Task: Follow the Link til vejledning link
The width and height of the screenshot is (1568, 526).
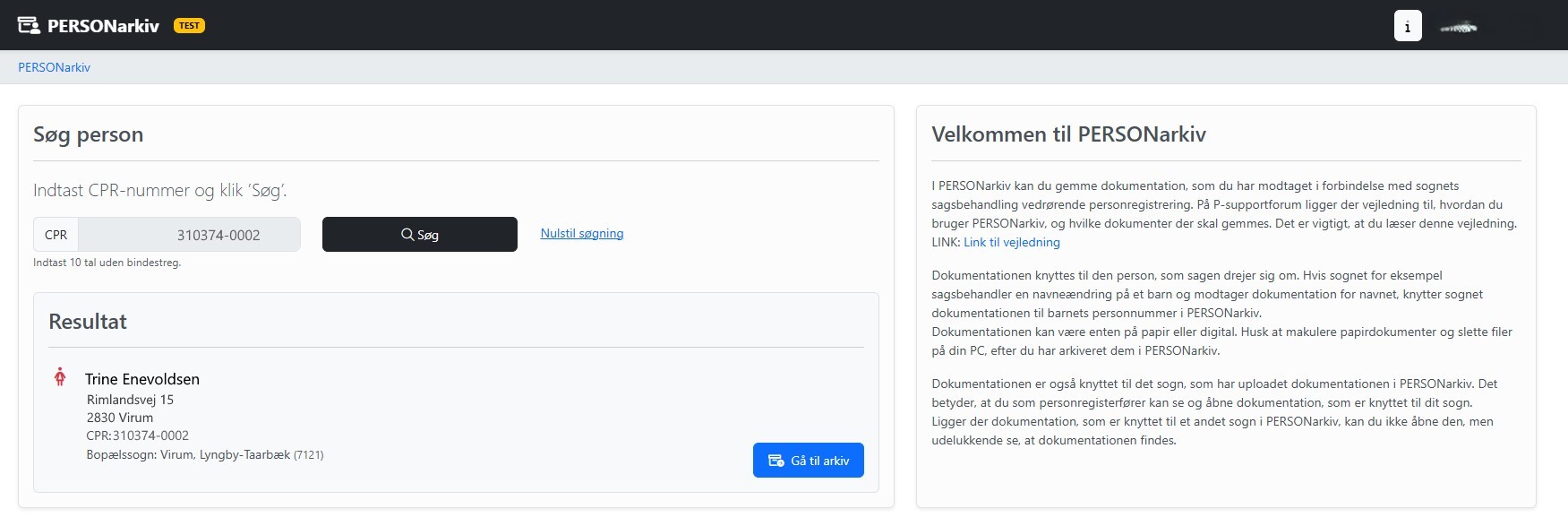Action: tap(1012, 242)
